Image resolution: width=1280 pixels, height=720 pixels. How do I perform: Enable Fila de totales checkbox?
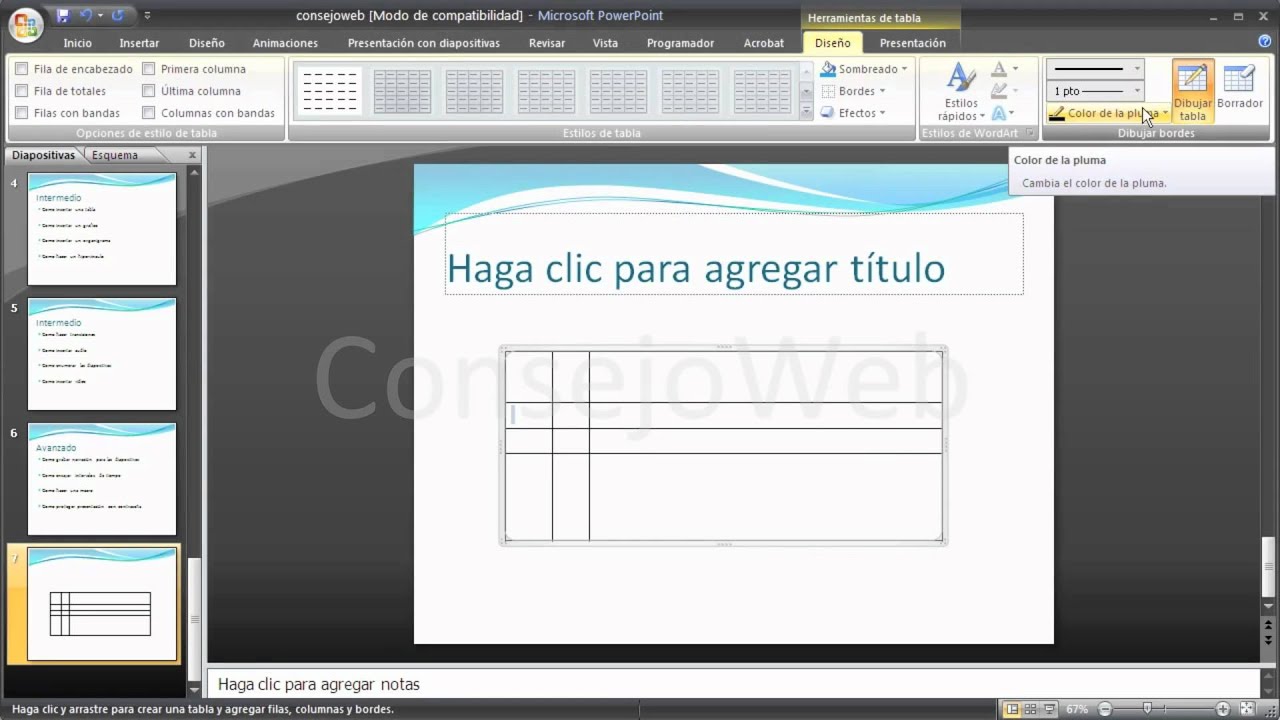pos(21,91)
